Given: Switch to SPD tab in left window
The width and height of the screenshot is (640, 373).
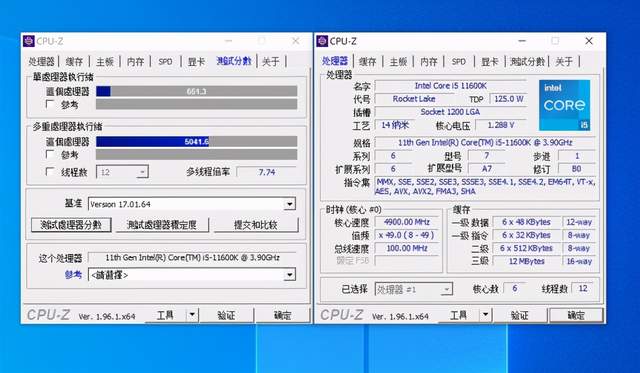Looking at the screenshot, I should (165, 62).
